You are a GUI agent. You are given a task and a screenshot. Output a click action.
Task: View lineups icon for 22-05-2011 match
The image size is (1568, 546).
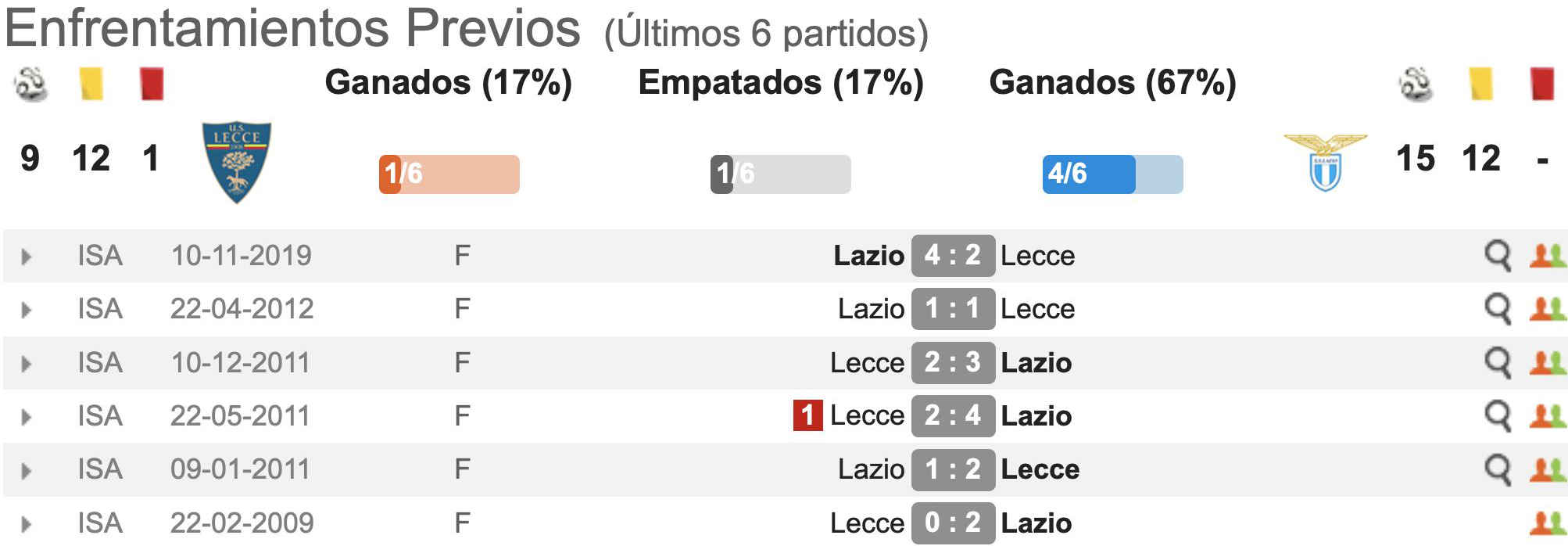(x=1548, y=415)
